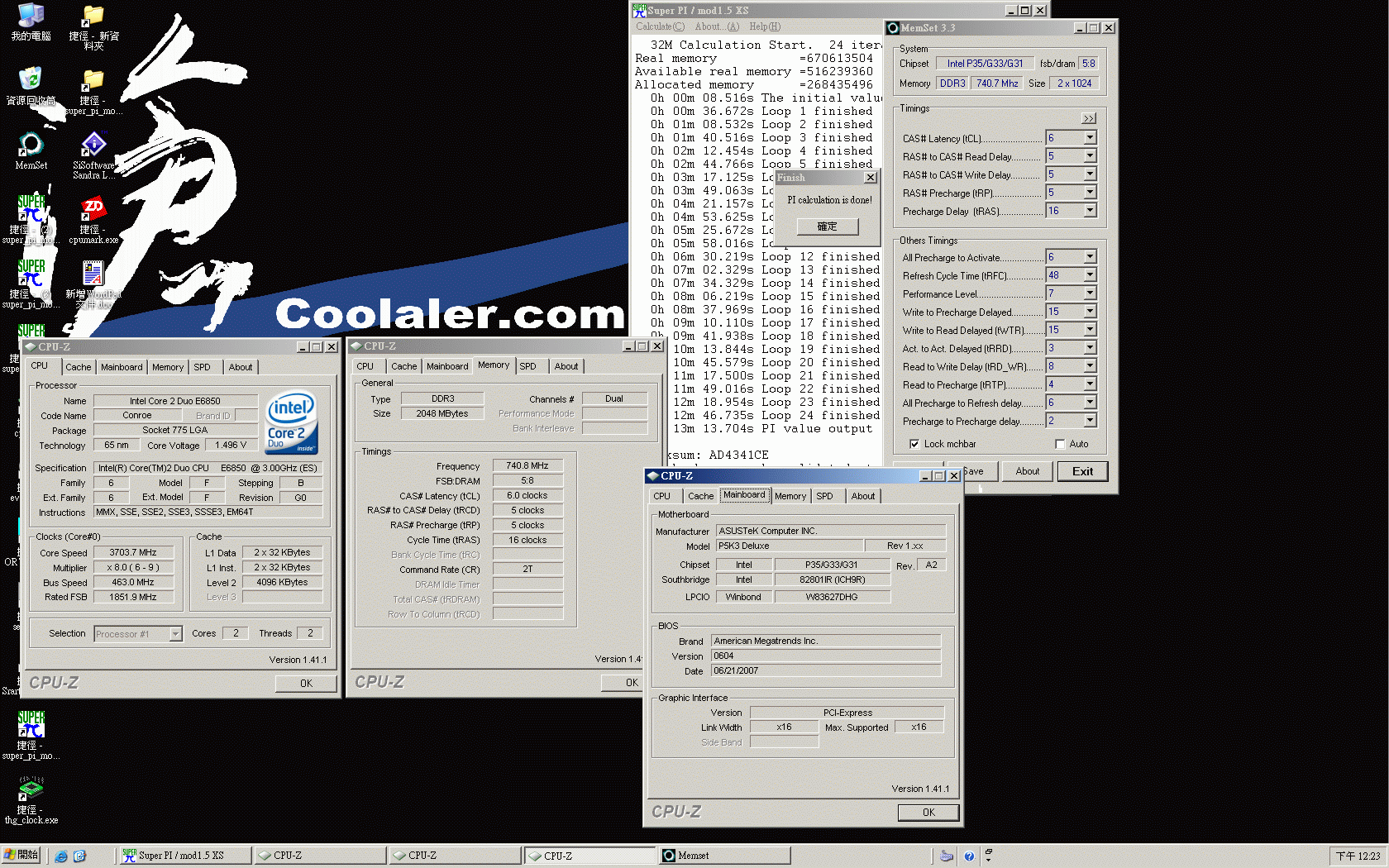This screenshot has height=868, width=1389.
Task: Open the super_pi_mo shortcut above the Start button
Action: click(x=31, y=736)
